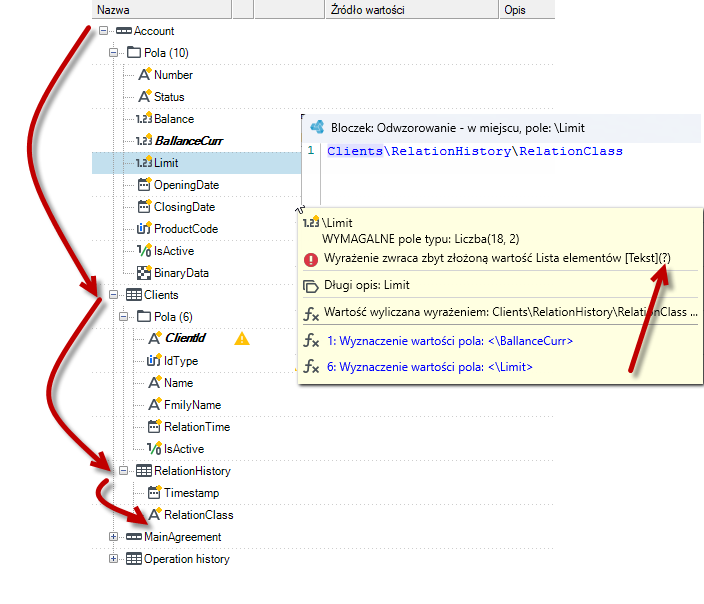Expand the MainAgreement node
Screen dimensions: 704x604
coord(113,537)
